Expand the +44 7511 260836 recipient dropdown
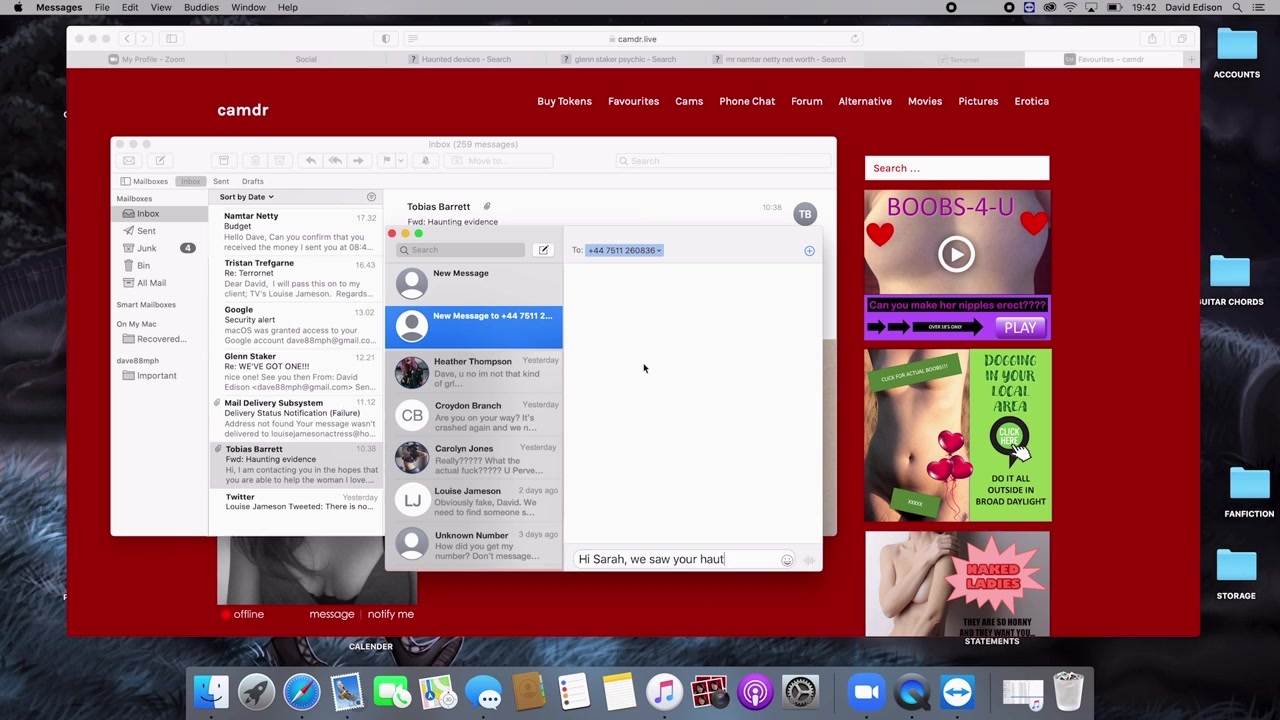1280x720 pixels. (x=659, y=251)
